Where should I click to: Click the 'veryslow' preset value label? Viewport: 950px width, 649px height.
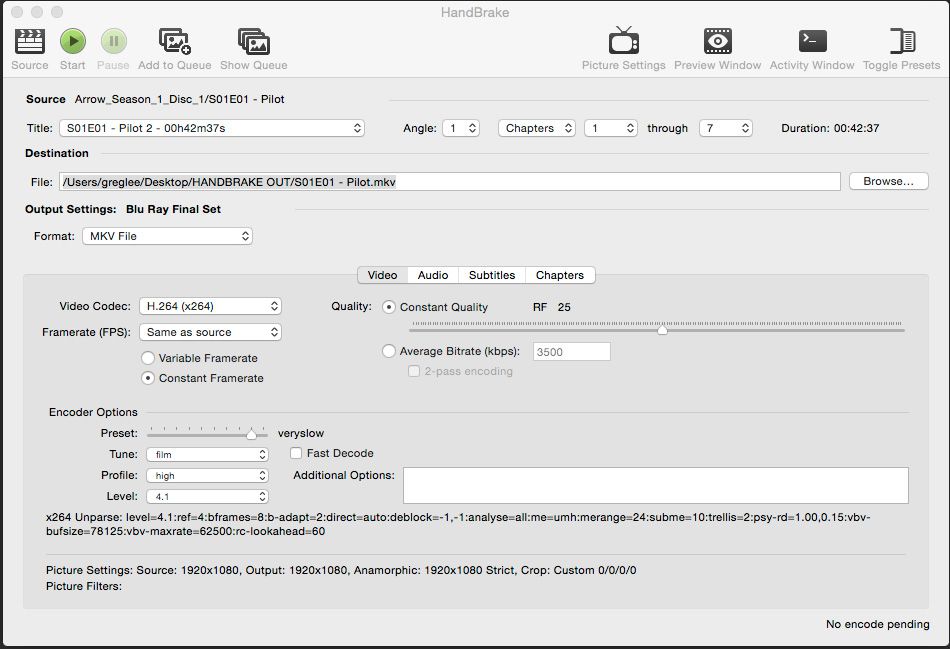coord(301,433)
